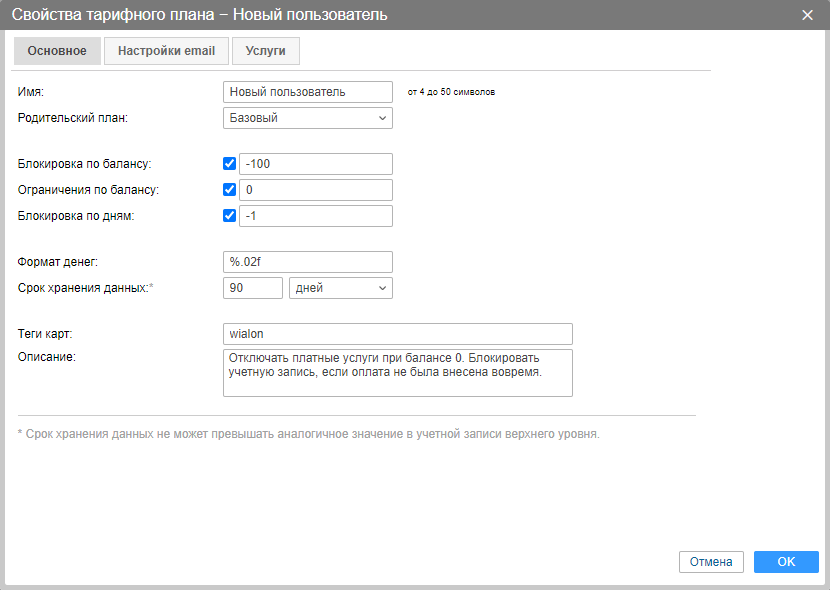The width and height of the screenshot is (830, 590).
Task: Close the billing plan properties dialog
Action: (808, 15)
